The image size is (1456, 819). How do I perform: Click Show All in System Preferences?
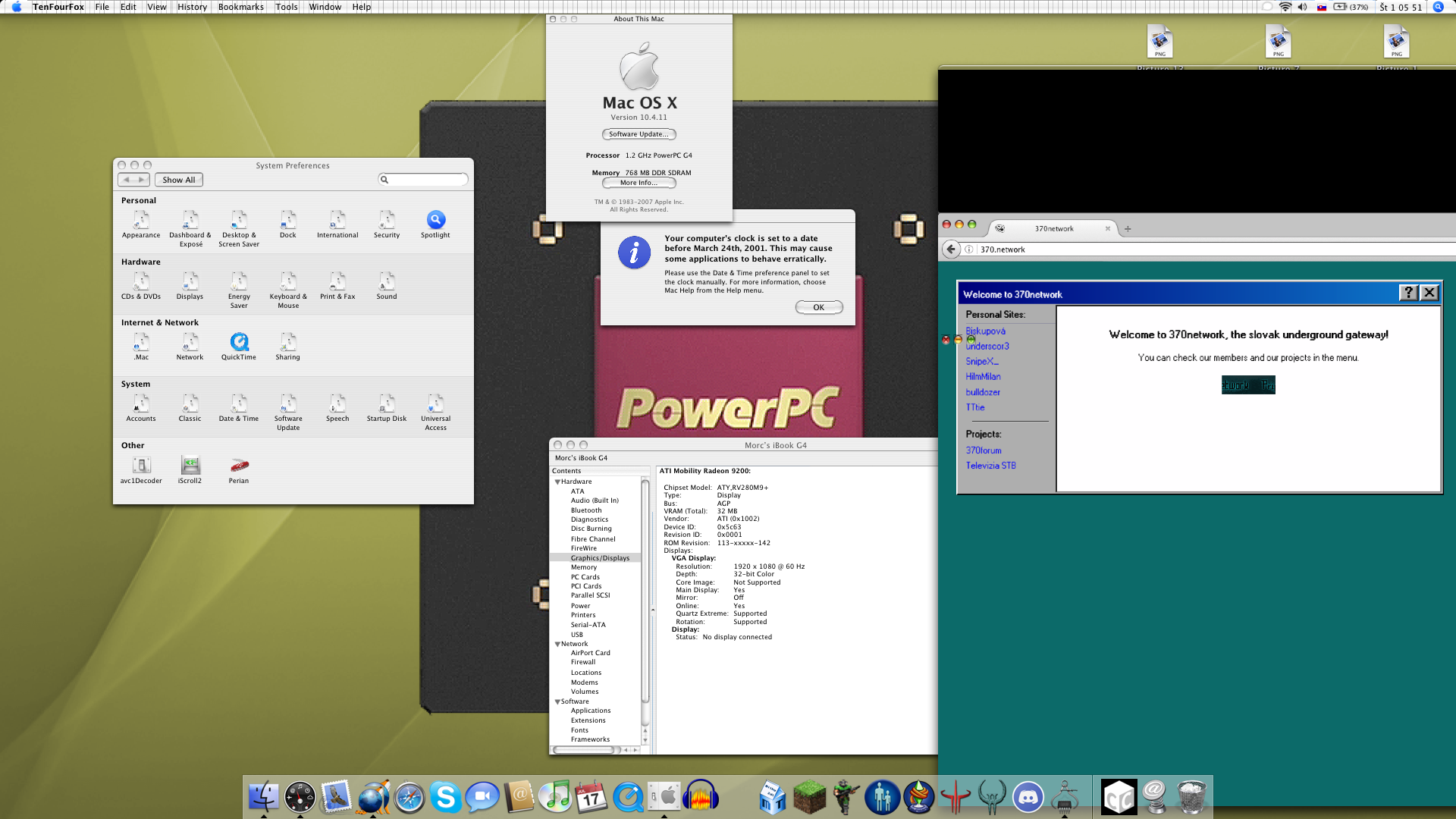coord(179,180)
